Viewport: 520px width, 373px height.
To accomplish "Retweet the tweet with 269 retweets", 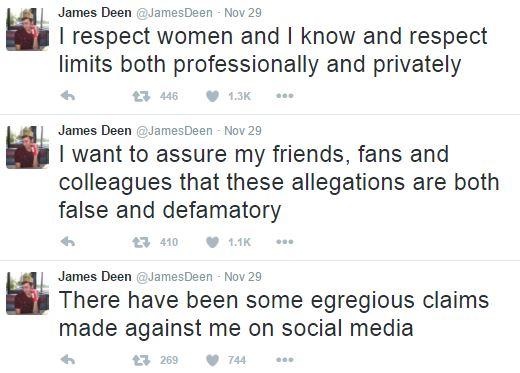I will 141,360.
